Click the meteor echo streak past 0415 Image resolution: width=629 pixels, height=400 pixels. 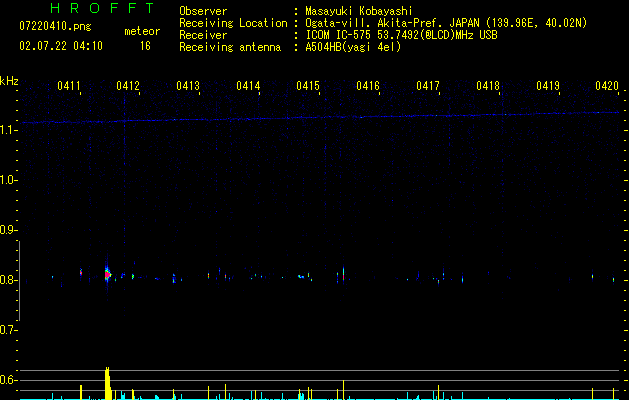343,275
